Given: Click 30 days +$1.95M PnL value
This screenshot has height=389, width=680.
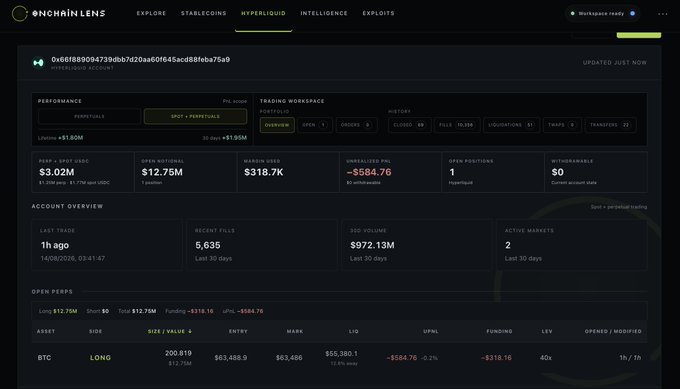Looking at the screenshot, I should (x=234, y=138).
